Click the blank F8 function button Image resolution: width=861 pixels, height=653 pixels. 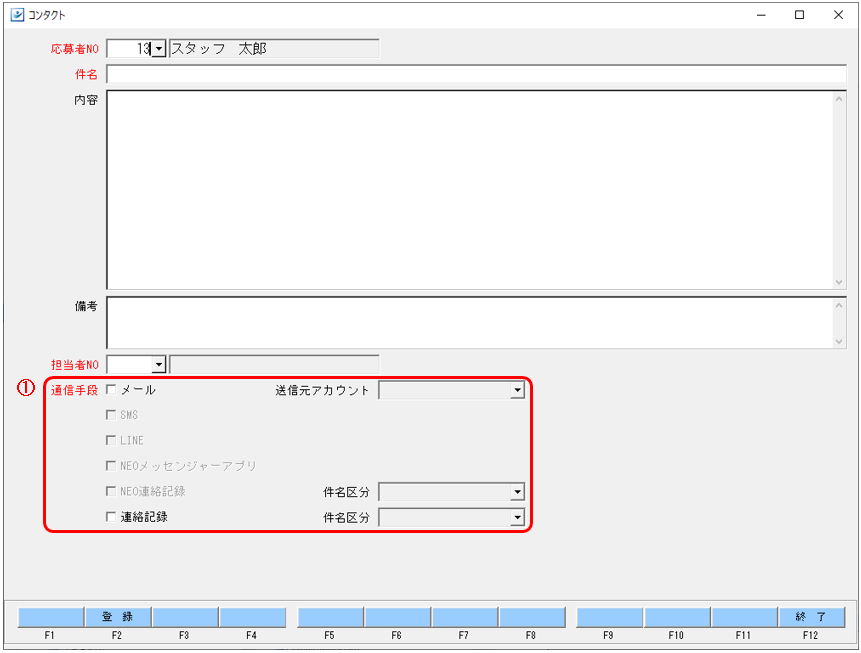532,617
